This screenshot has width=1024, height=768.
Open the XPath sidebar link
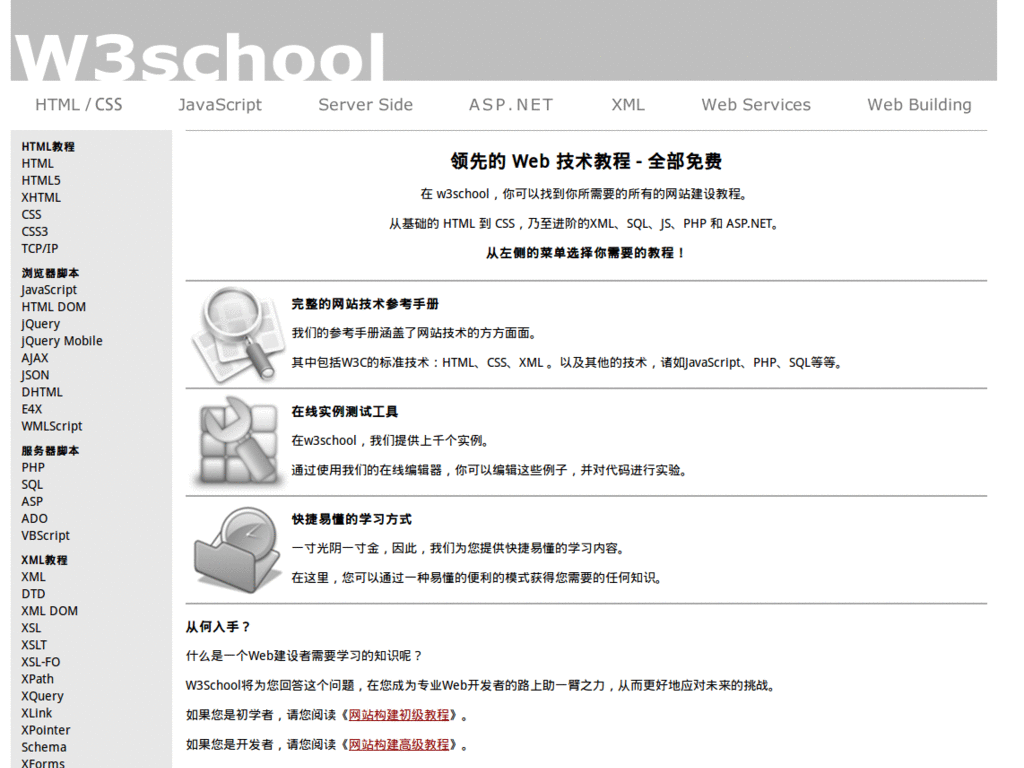37,679
